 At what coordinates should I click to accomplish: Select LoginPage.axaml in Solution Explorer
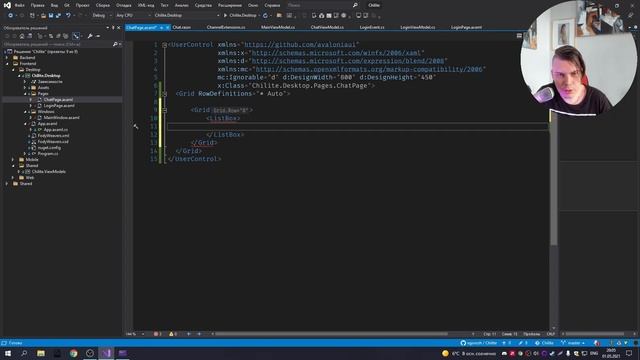59,106
